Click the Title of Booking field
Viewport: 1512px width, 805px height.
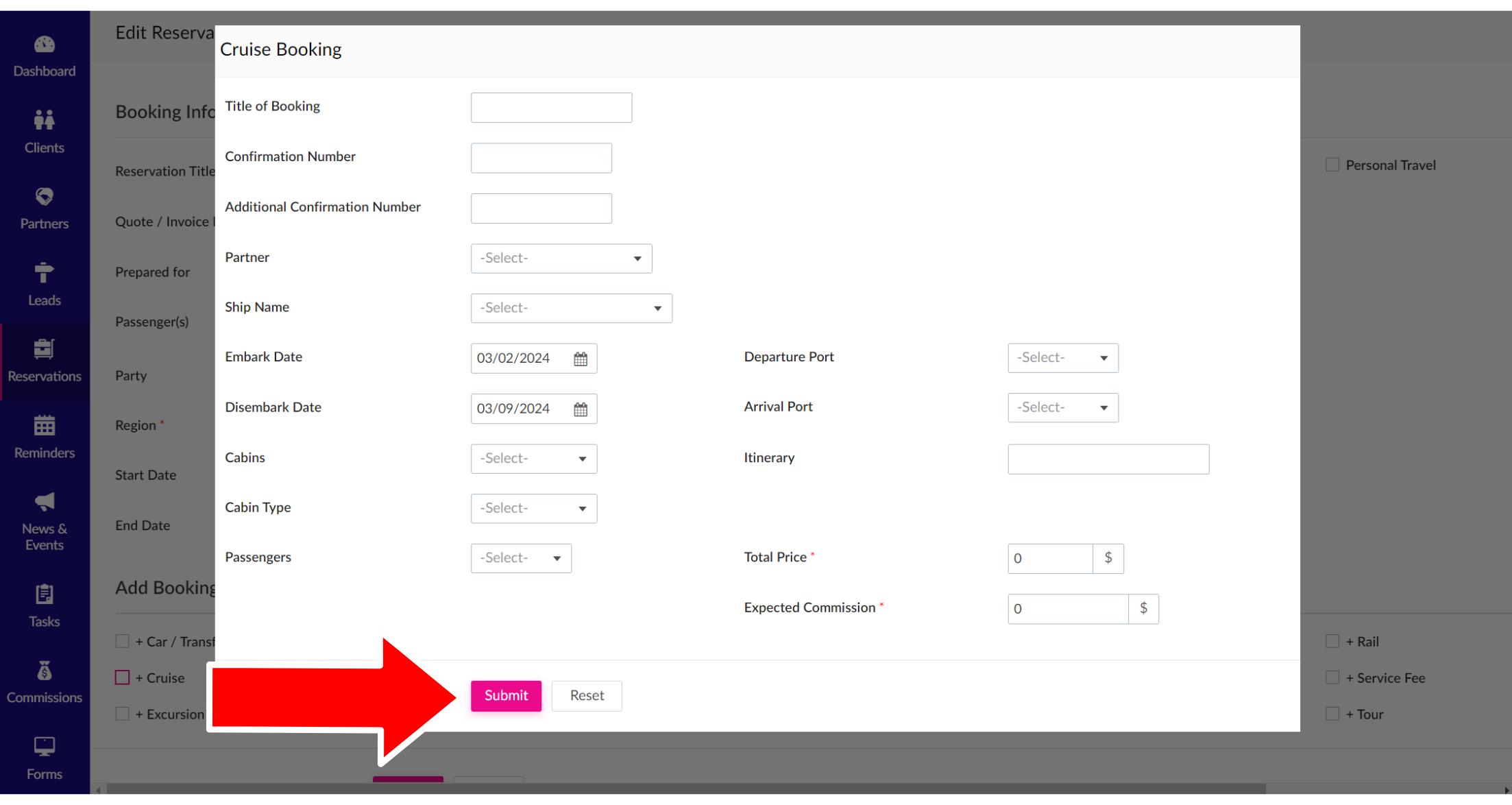[x=551, y=108]
